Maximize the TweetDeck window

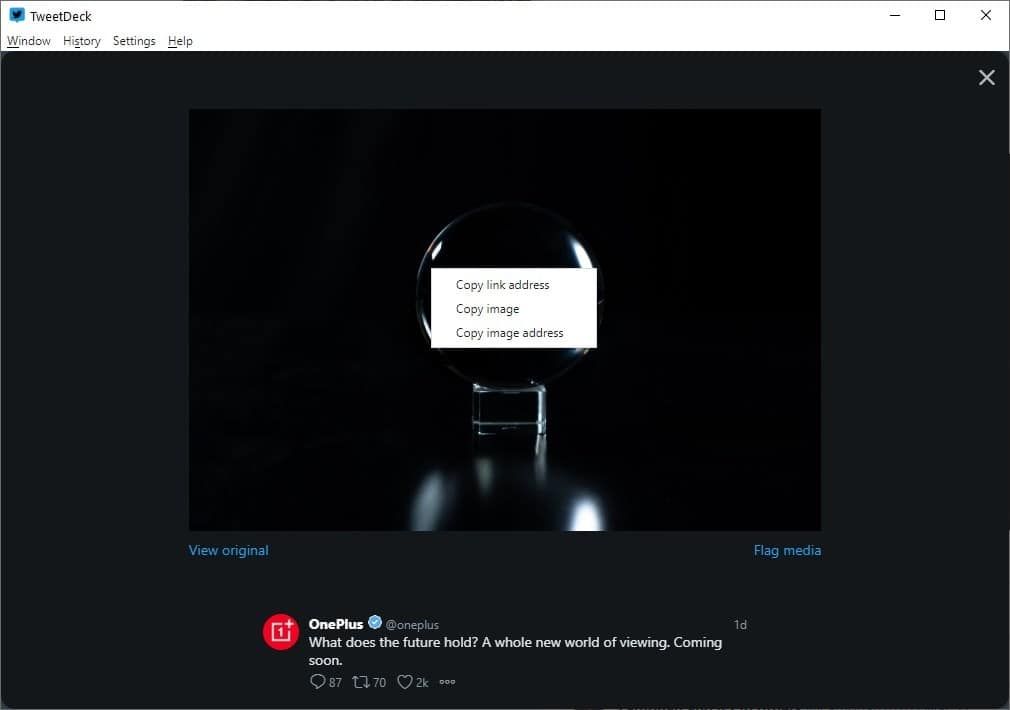[x=940, y=15]
